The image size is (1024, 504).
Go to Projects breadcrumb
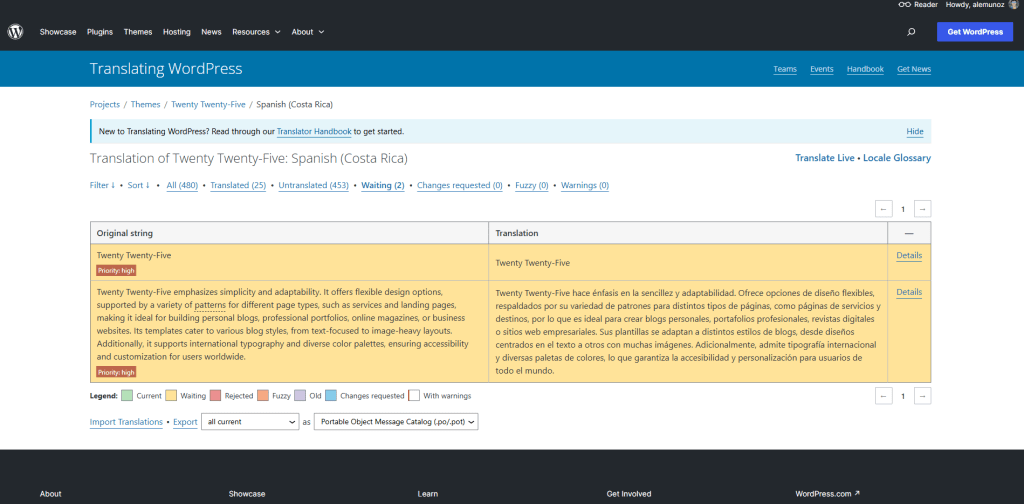[104, 104]
